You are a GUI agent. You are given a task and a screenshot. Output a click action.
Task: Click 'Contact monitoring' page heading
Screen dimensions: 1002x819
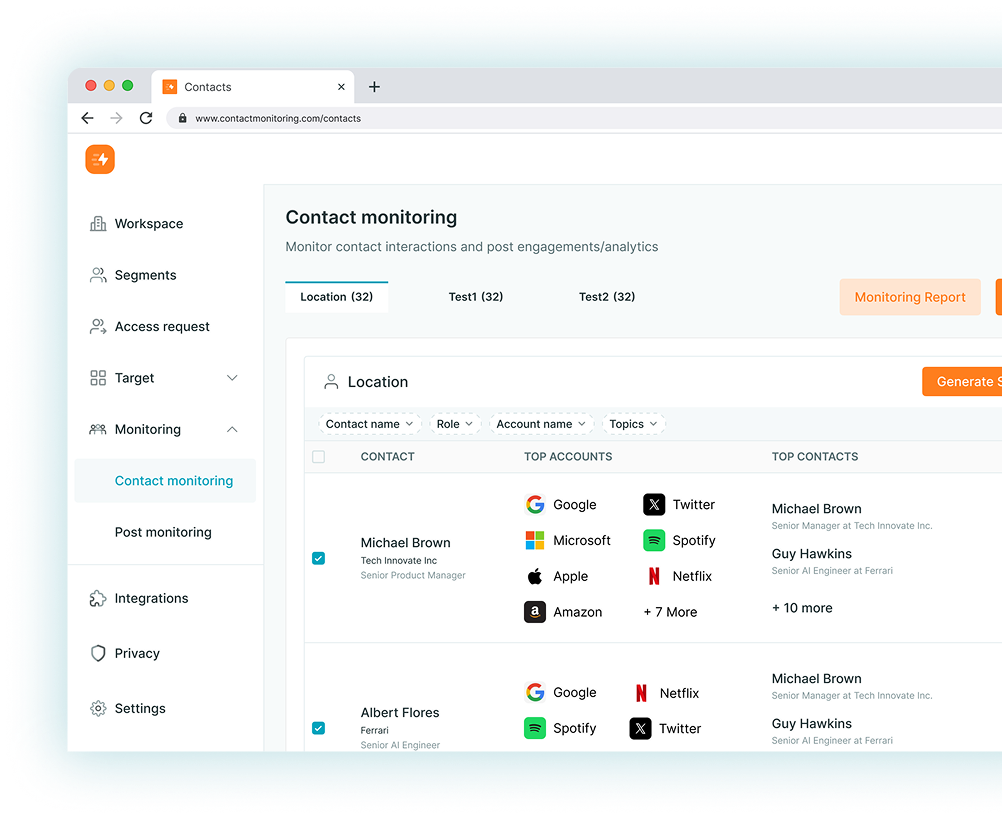(x=371, y=218)
